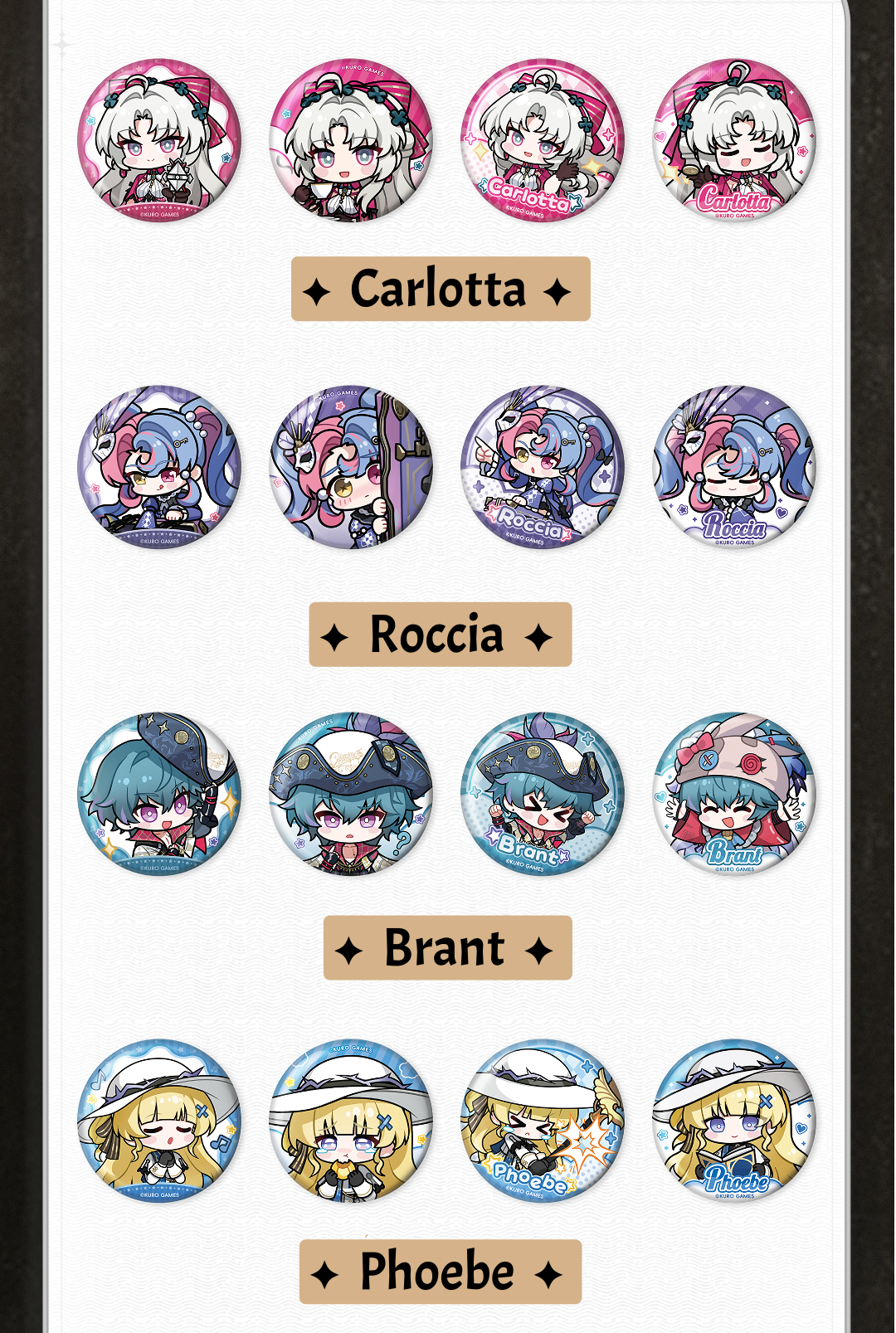Click Phoebe badge eating a donut

(351, 1121)
